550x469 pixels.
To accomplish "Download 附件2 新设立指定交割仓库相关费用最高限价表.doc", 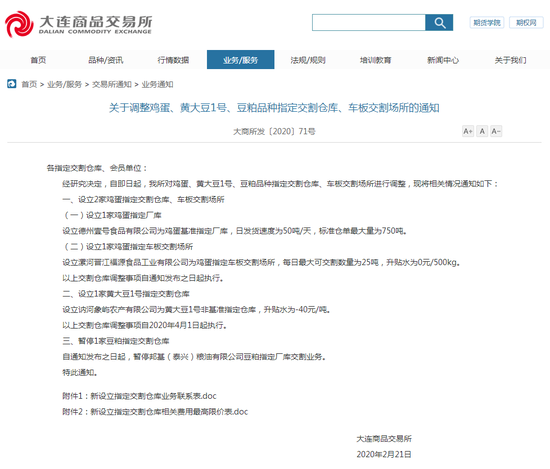I will click(155, 411).
